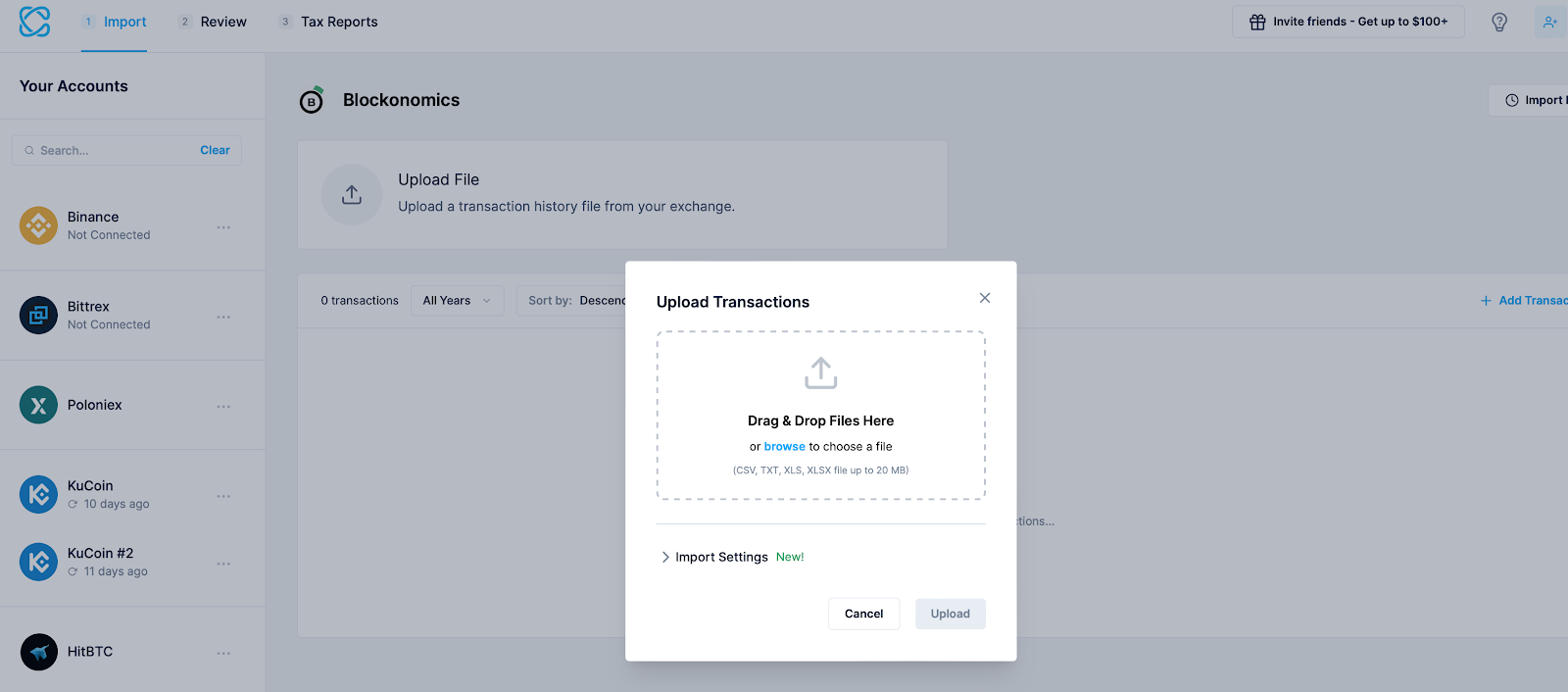This screenshot has height=692, width=1568.
Task: Switch to the Review tab
Action: coord(223,22)
